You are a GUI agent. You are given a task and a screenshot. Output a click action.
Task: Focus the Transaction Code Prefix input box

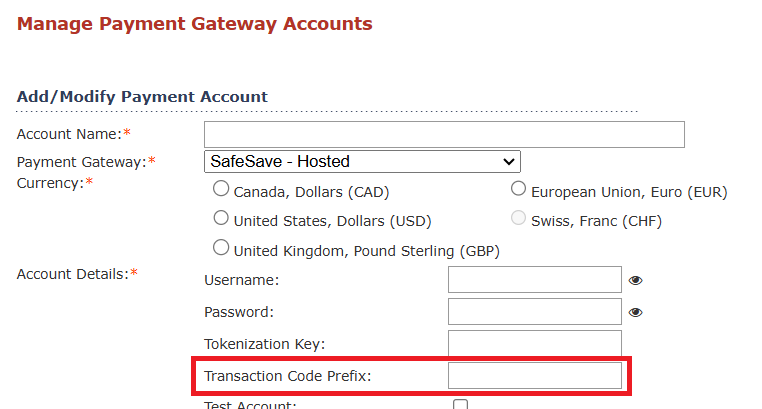click(x=535, y=375)
